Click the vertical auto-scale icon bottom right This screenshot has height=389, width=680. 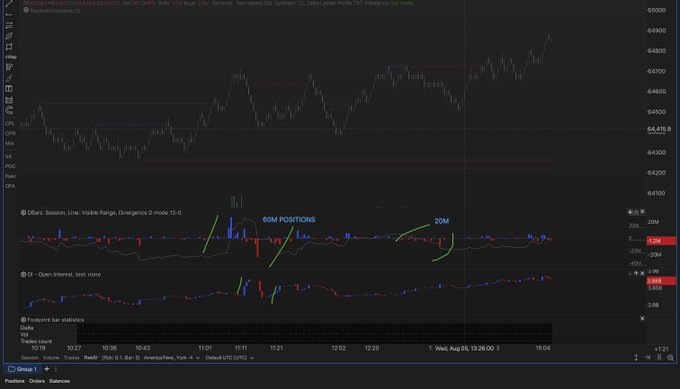[x=636, y=357]
